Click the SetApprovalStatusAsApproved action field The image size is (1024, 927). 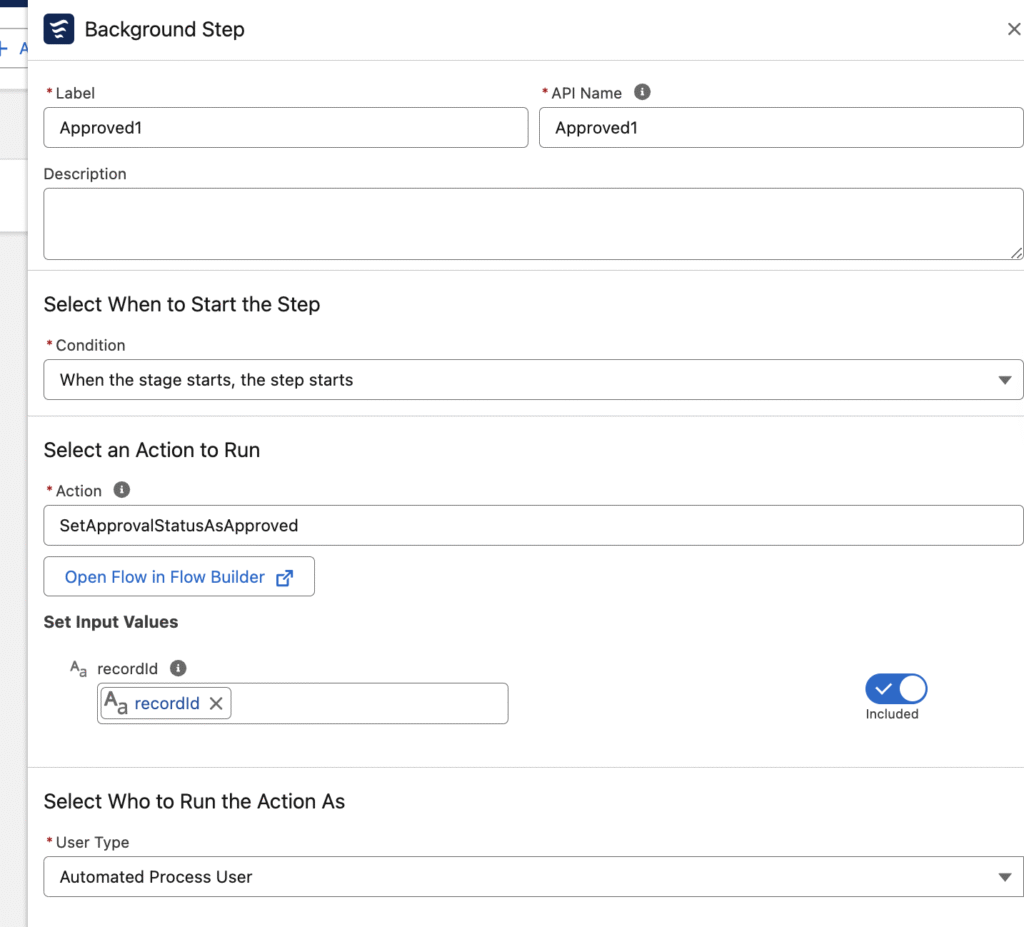coord(532,525)
